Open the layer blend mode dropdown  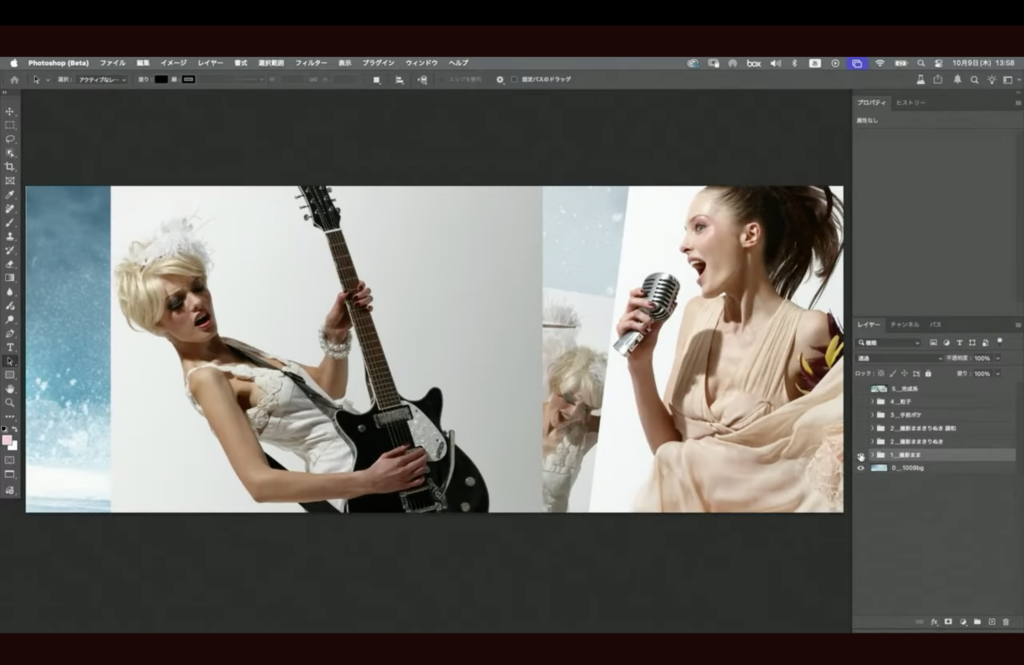coord(898,358)
